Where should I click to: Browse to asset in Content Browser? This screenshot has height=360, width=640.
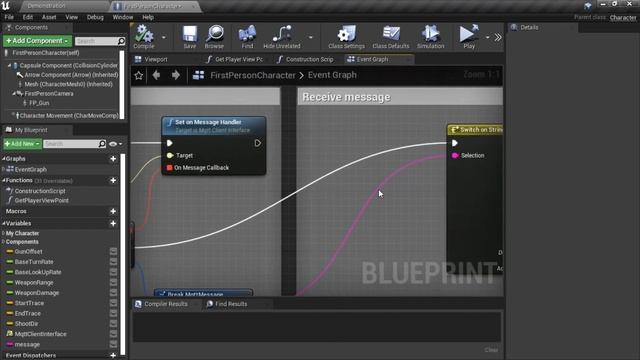(x=214, y=37)
